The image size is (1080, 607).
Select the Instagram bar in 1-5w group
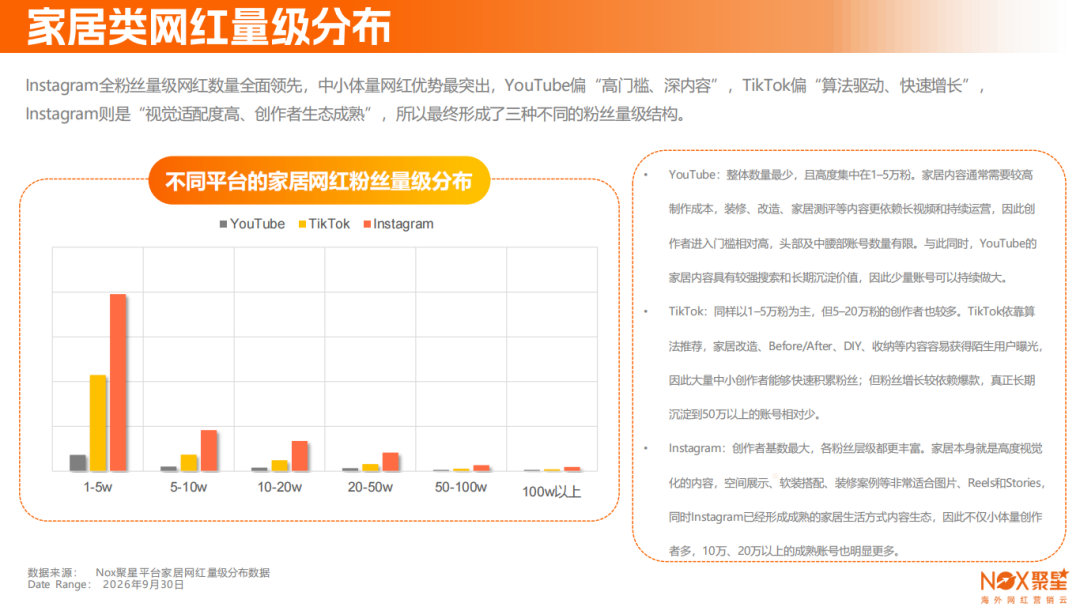(118, 382)
